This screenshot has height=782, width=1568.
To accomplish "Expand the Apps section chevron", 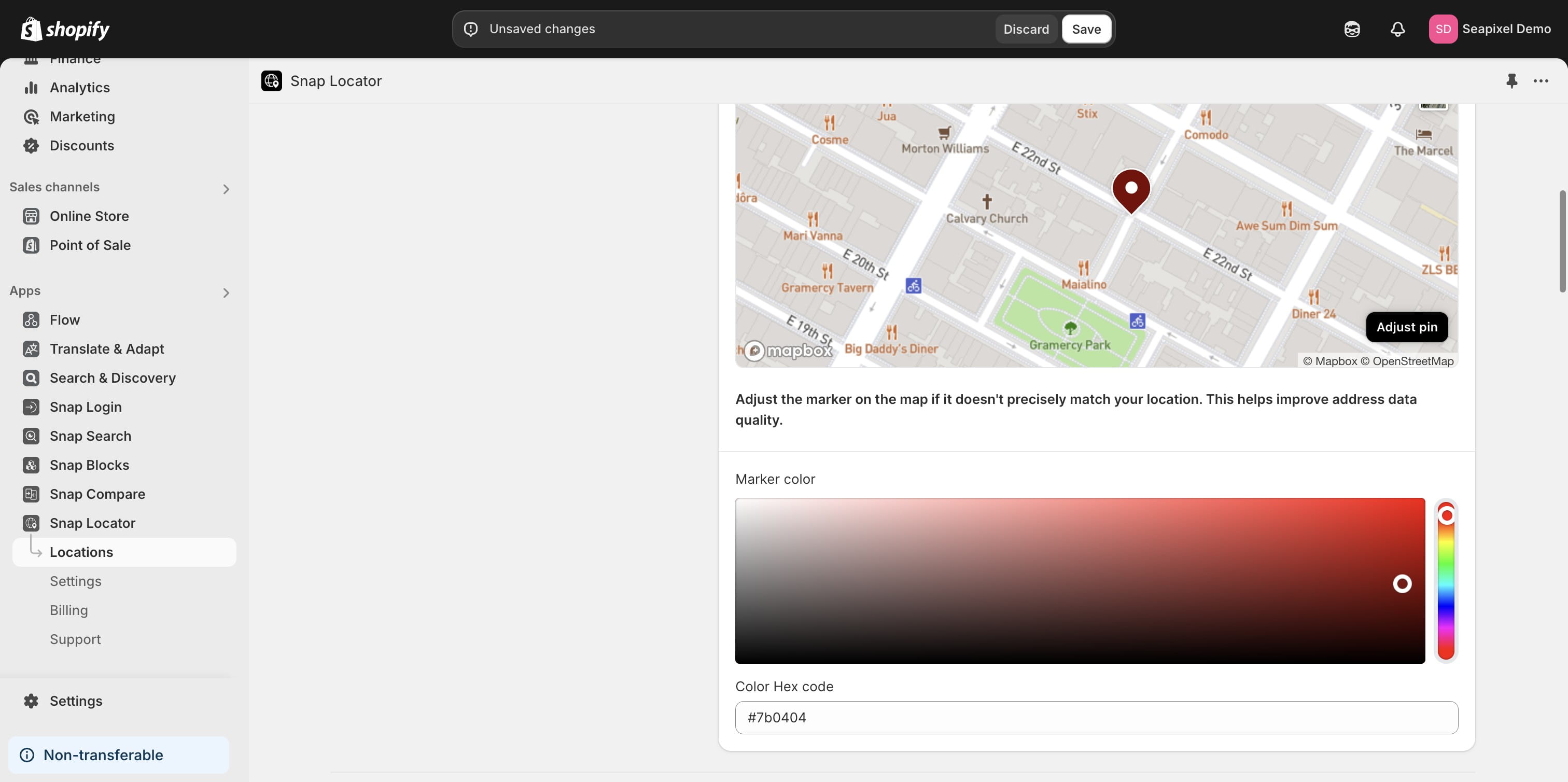I will [x=226, y=294].
